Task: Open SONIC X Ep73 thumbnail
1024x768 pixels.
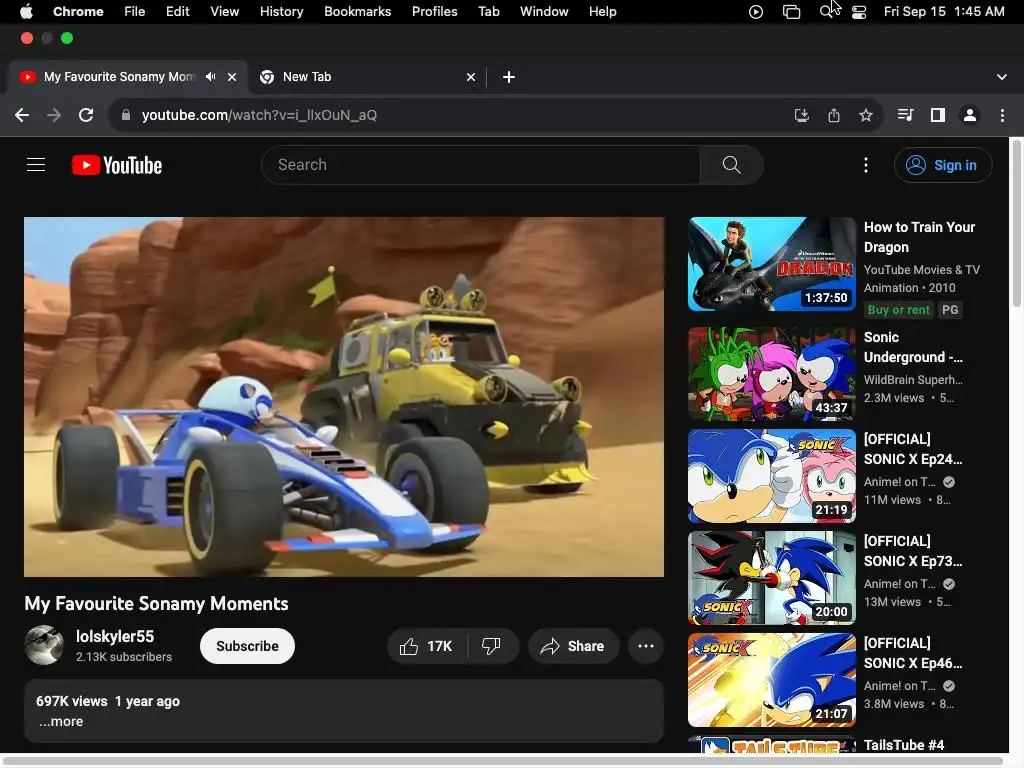Action: tap(772, 578)
